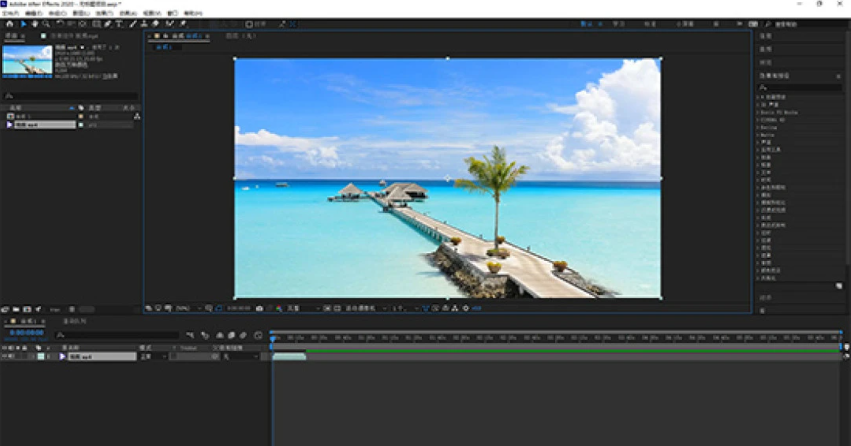Select the Home icon in the toolbar
The width and height of the screenshot is (851, 446).
click(x=8, y=23)
